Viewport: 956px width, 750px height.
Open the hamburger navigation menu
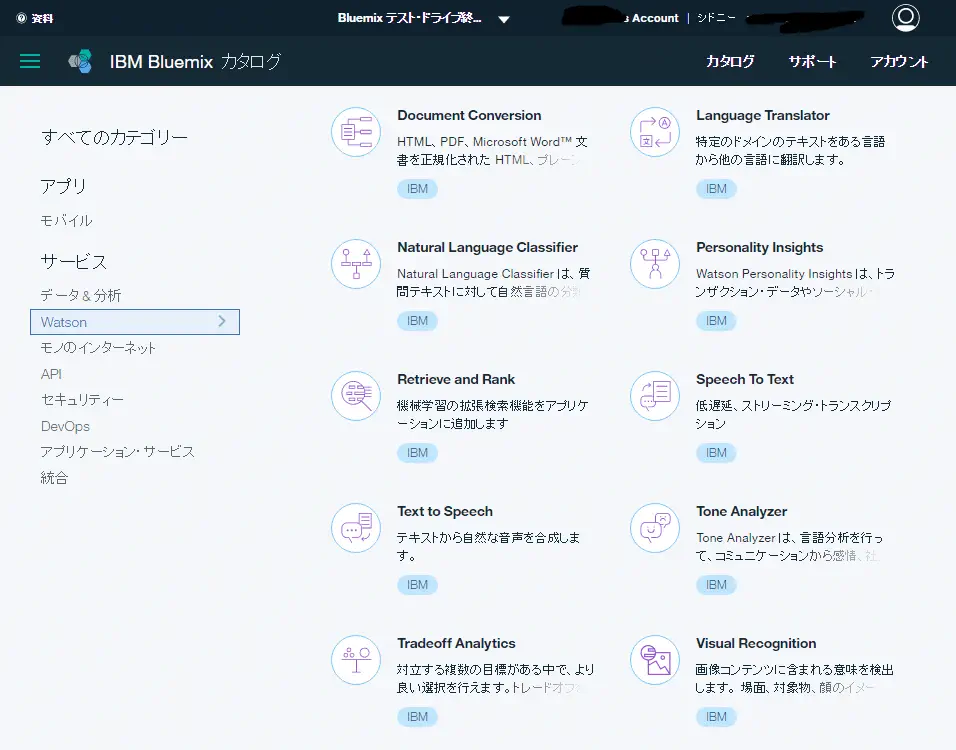coord(30,61)
